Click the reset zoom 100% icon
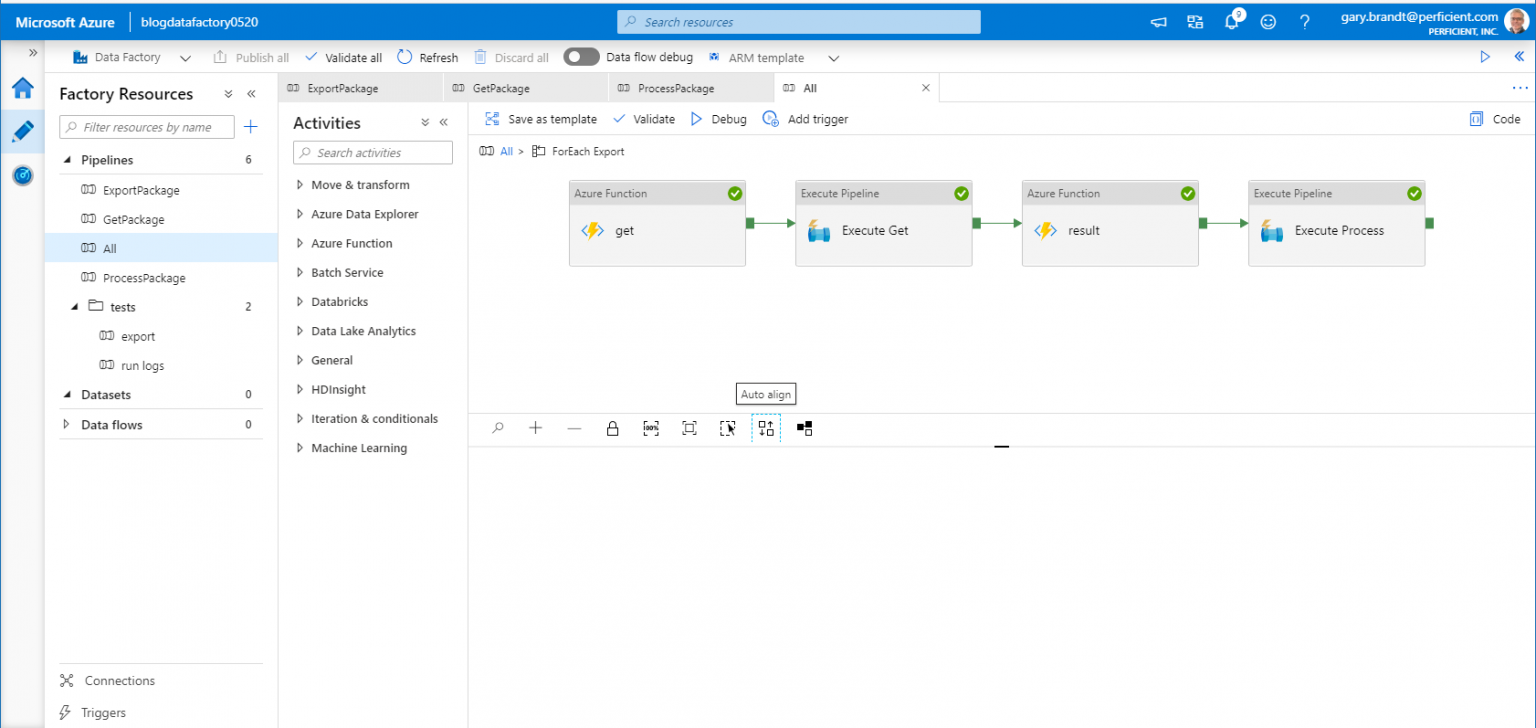This screenshot has height=728, width=1536. 651,428
